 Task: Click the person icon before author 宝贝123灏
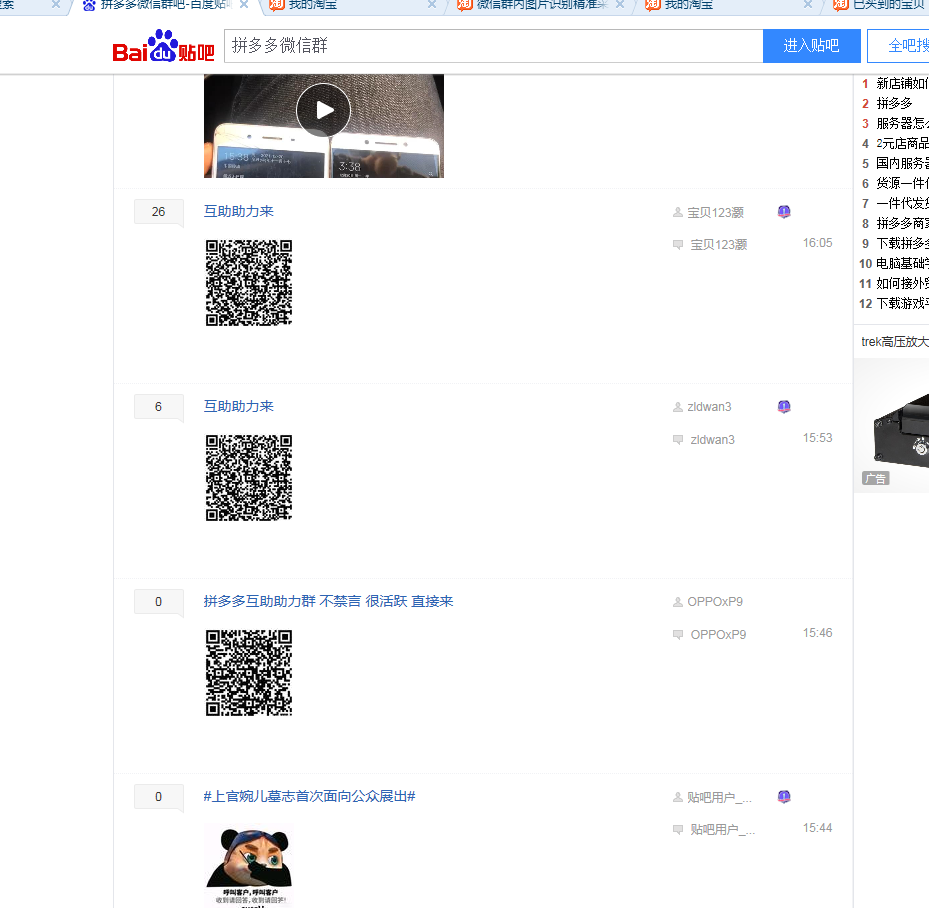pos(678,212)
